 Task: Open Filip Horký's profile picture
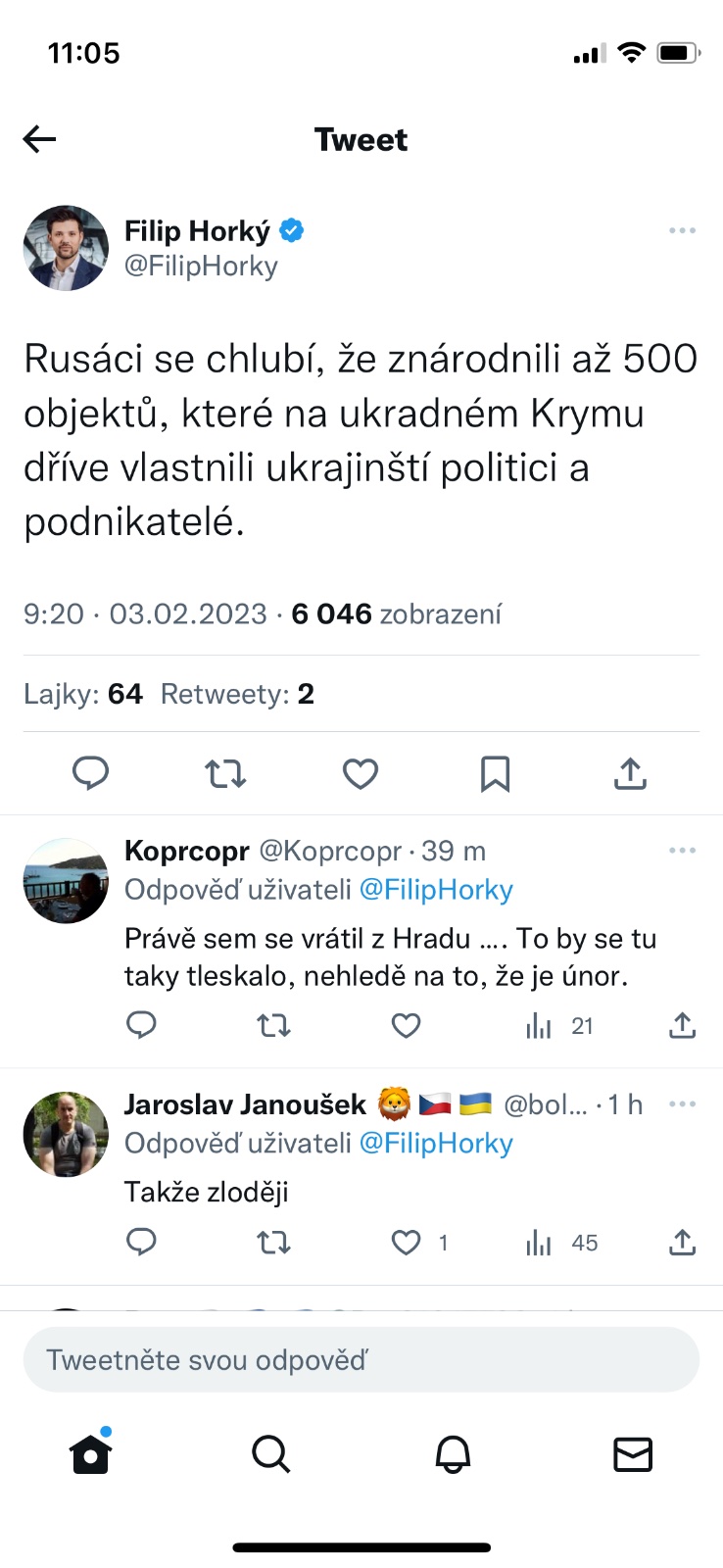pos(66,248)
